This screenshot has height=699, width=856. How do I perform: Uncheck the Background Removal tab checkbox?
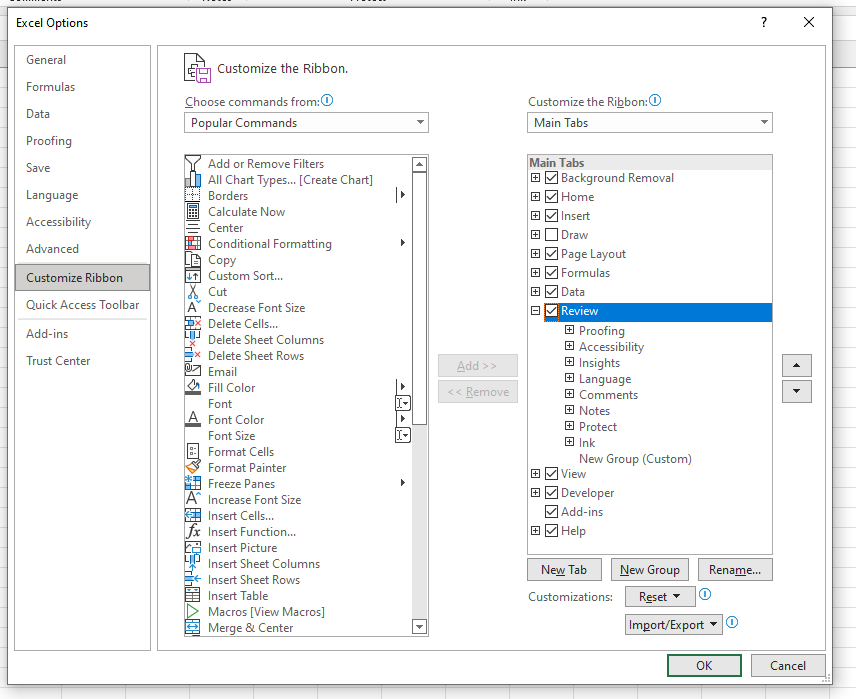point(551,178)
